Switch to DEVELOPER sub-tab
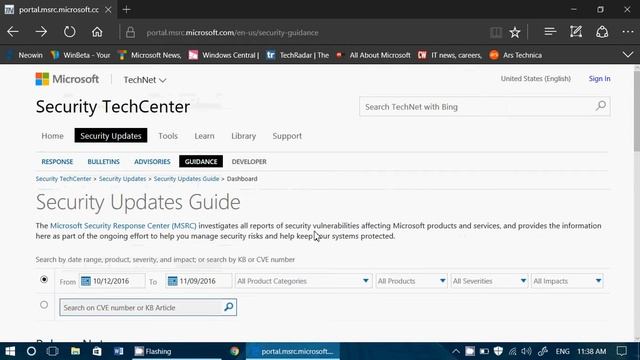The height and width of the screenshot is (360, 640). [249, 162]
